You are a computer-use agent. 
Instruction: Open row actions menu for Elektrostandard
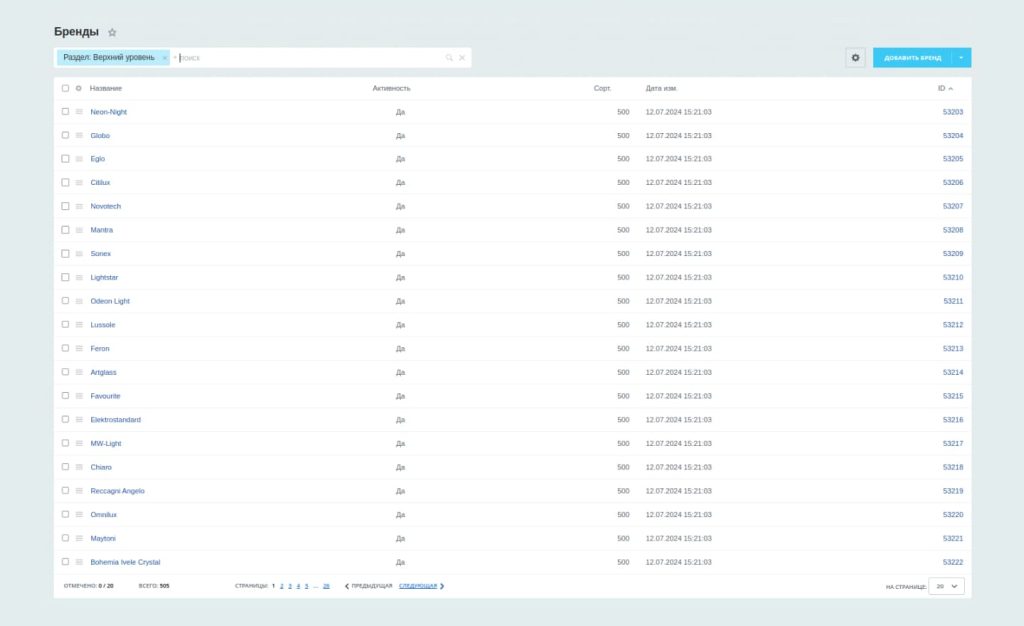79,420
